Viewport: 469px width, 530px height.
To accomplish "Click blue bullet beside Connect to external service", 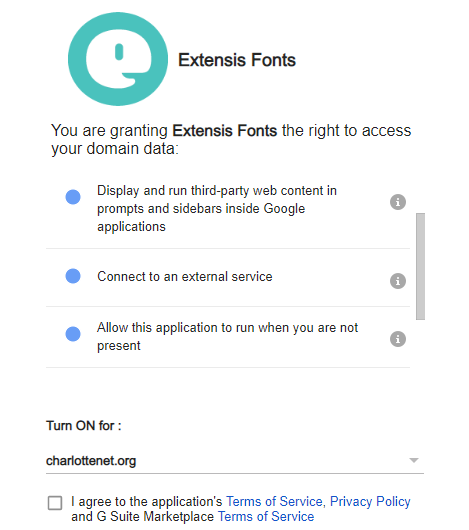I will [73, 276].
